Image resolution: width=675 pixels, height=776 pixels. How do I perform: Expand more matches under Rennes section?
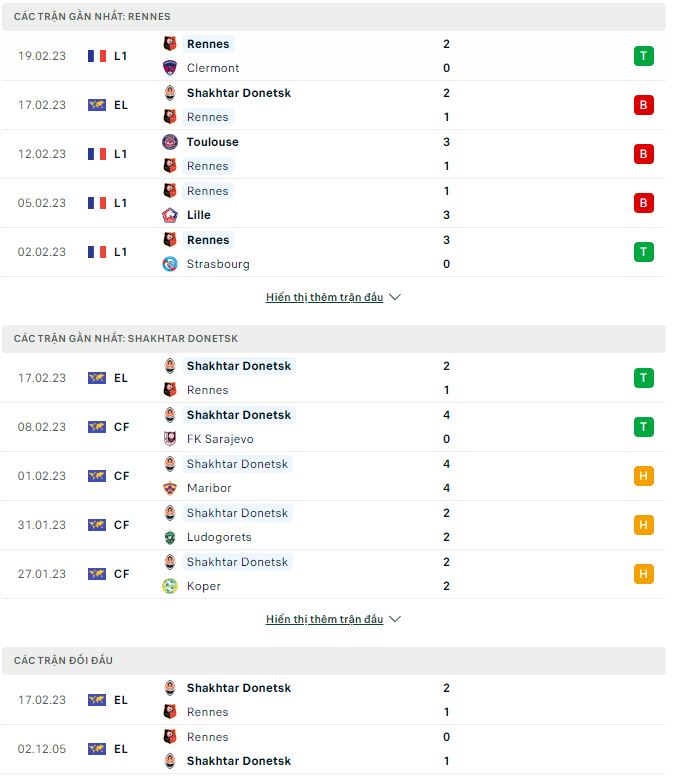(324, 297)
